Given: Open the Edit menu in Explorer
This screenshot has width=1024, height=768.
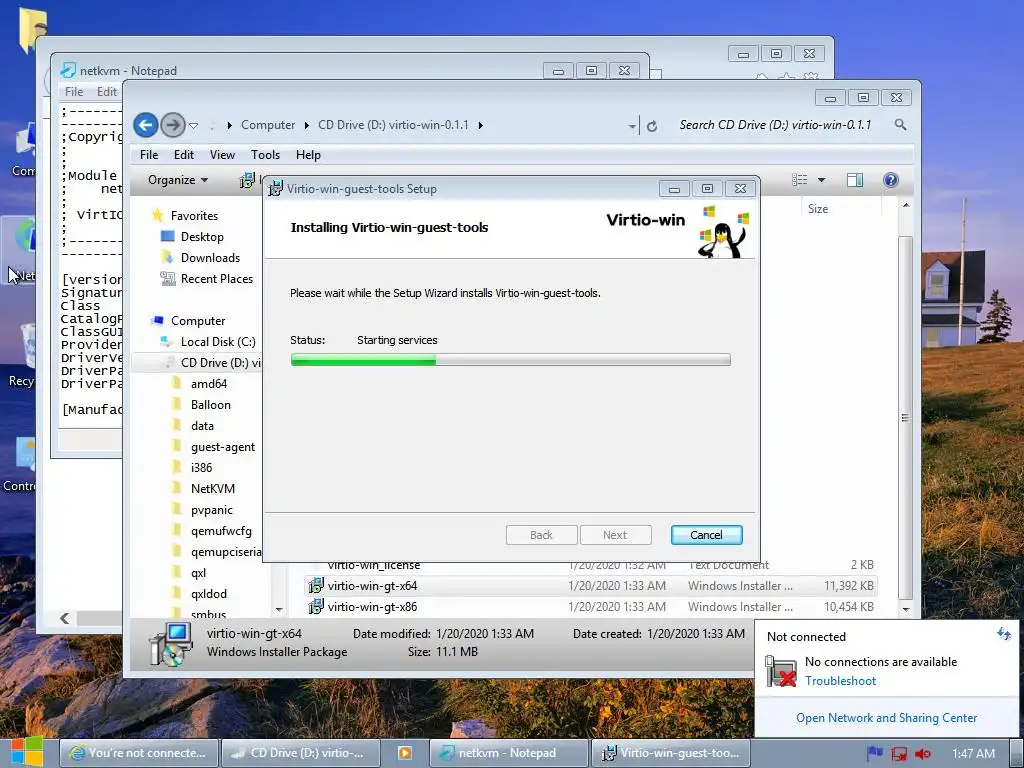Looking at the screenshot, I should point(184,155).
